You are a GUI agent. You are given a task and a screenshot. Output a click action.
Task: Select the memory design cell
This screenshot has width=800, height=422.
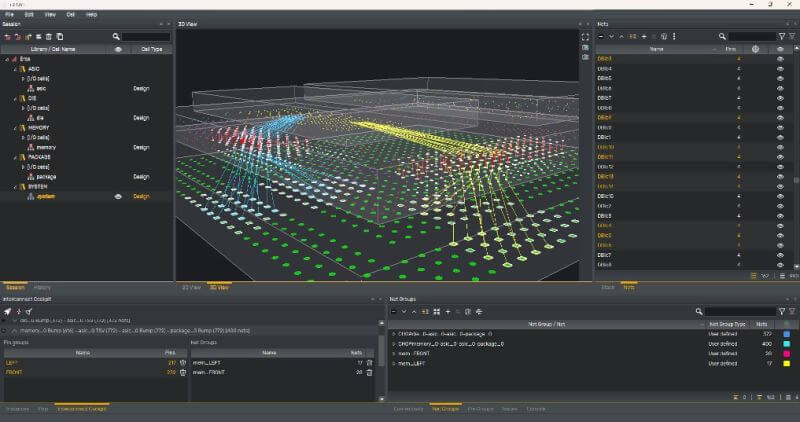click(47, 147)
